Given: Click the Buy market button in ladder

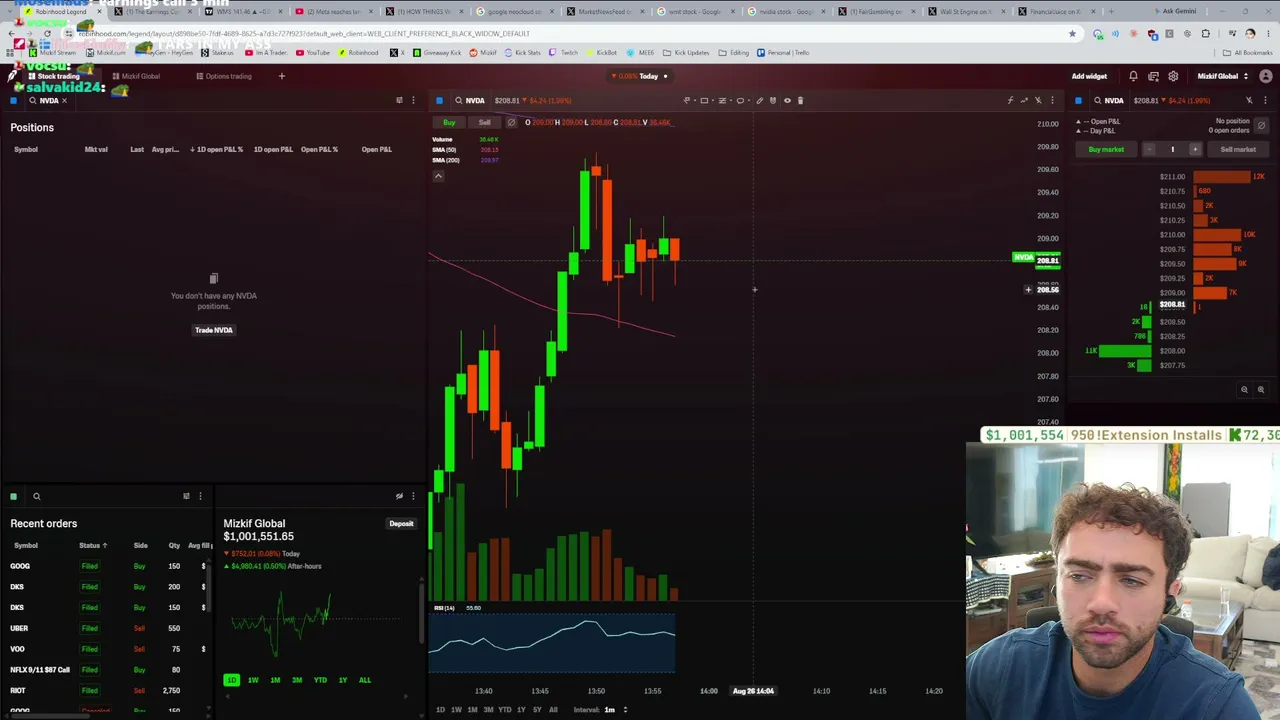Looking at the screenshot, I should pos(1106,149).
